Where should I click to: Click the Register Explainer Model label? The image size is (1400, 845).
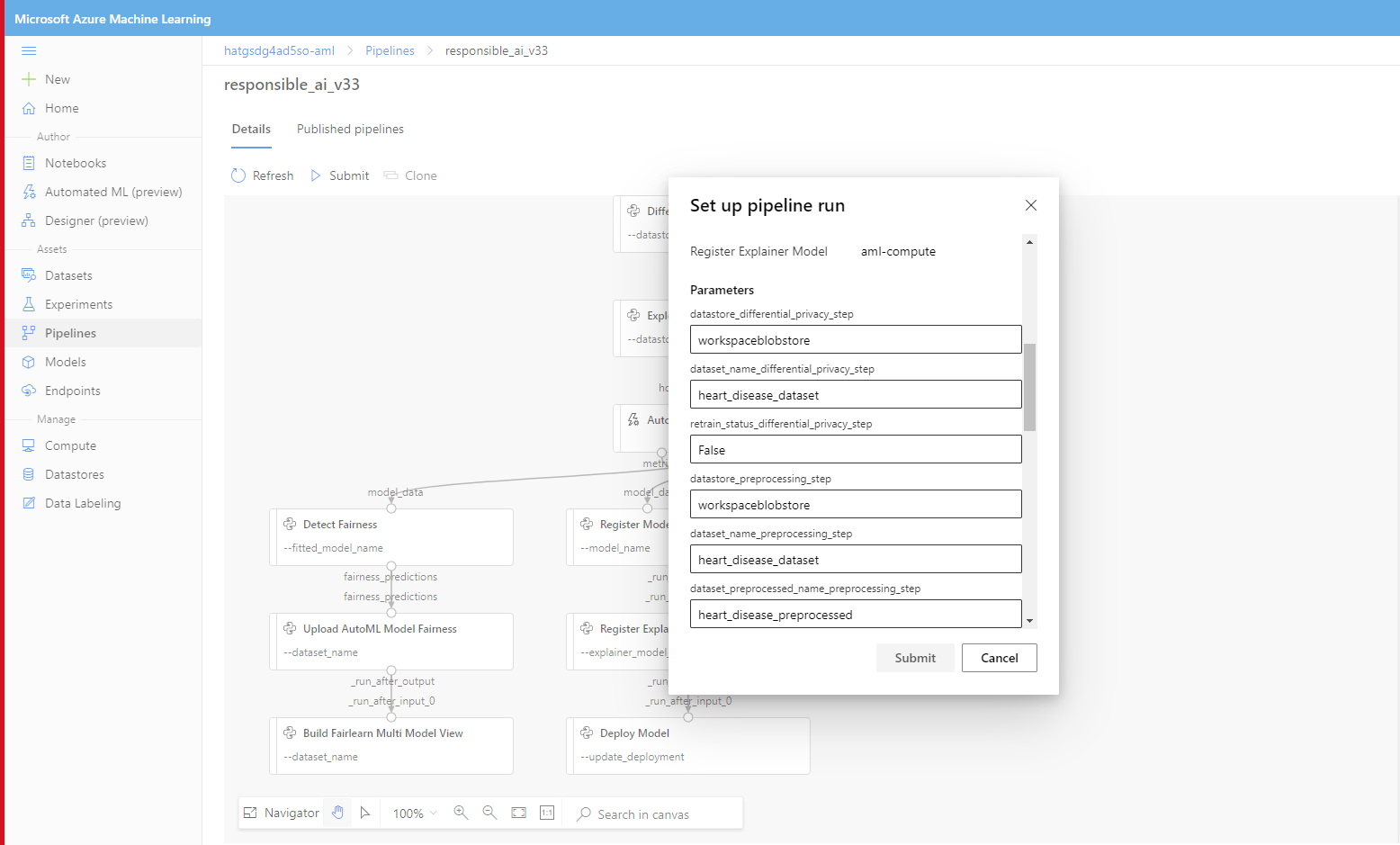click(x=758, y=252)
